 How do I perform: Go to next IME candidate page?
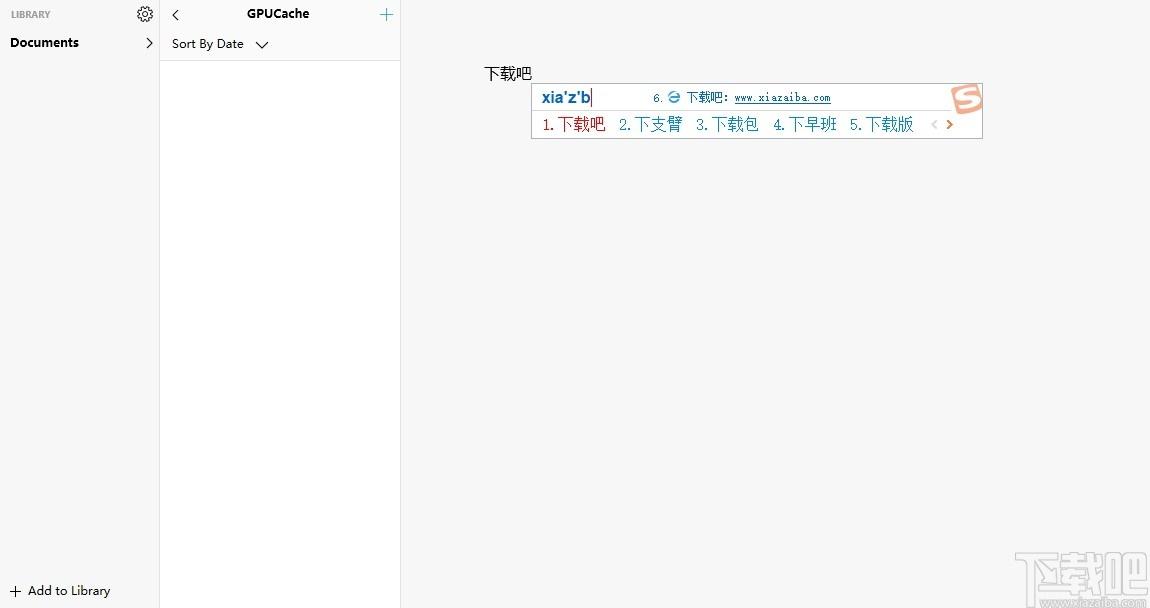(x=950, y=125)
